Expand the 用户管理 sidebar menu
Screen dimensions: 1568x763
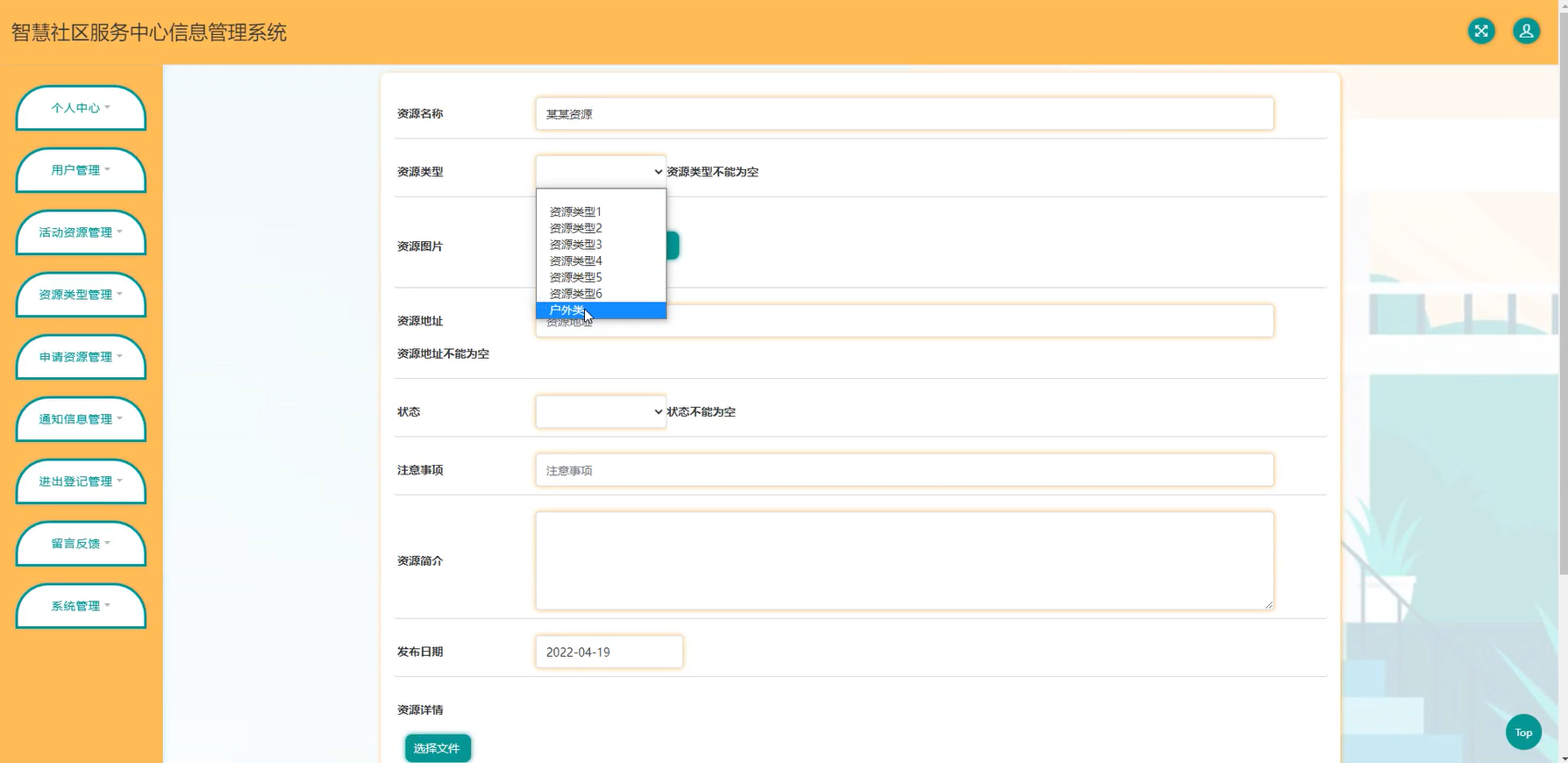pos(81,170)
